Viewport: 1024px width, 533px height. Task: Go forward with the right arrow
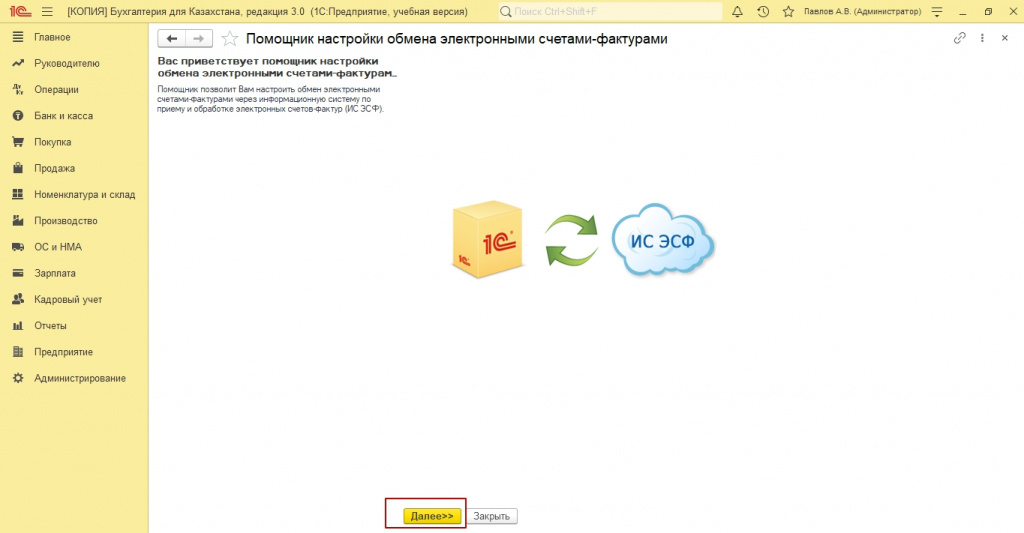coord(199,39)
